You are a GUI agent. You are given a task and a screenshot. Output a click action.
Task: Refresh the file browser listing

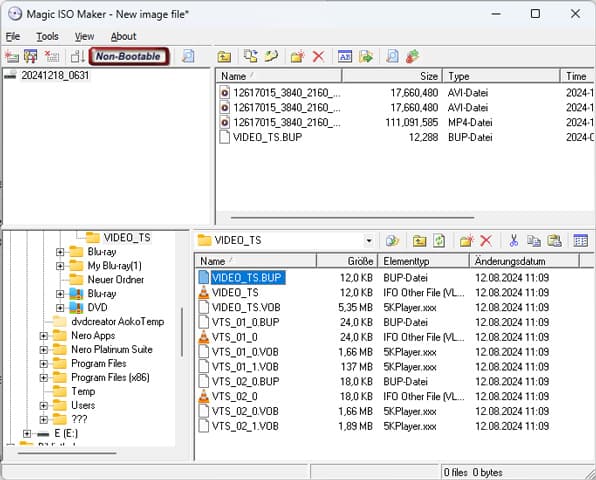(439, 241)
